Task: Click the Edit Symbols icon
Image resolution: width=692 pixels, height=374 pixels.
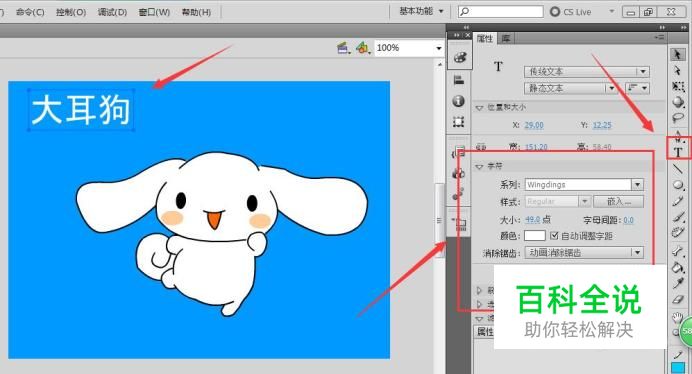Action: pos(362,48)
